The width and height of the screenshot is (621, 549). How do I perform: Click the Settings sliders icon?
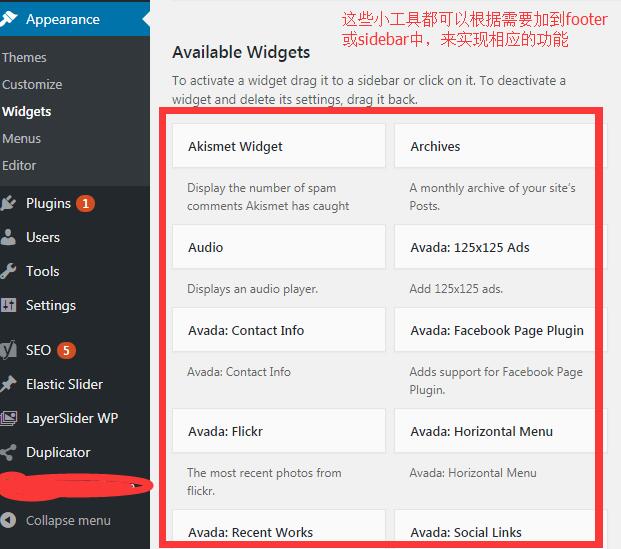[8, 305]
